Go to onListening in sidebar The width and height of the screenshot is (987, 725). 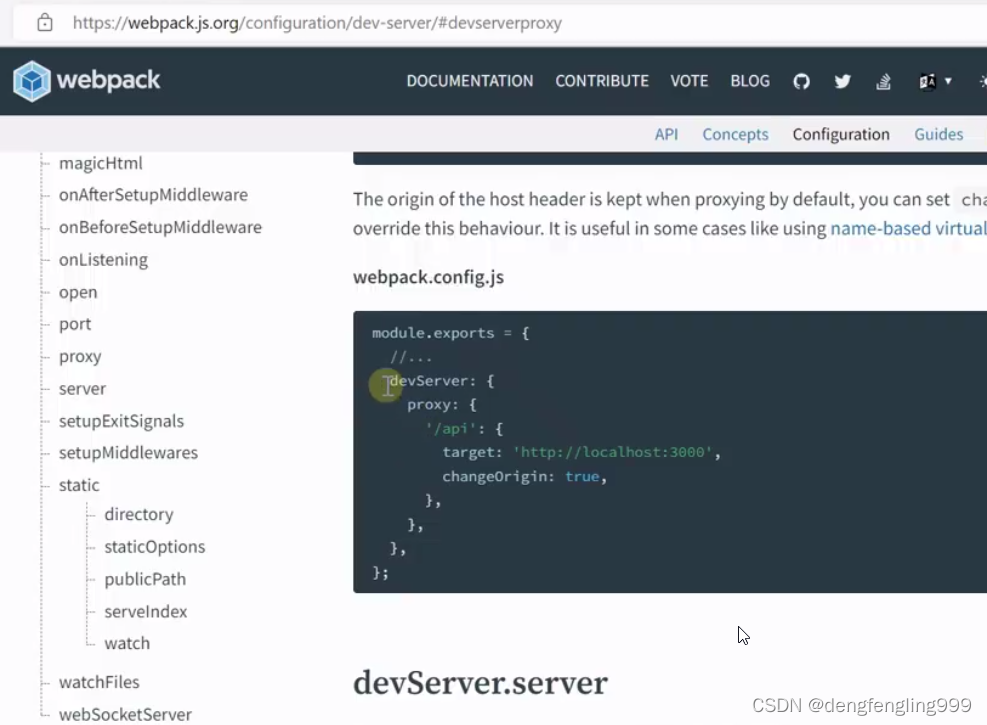pyautogui.click(x=103, y=259)
